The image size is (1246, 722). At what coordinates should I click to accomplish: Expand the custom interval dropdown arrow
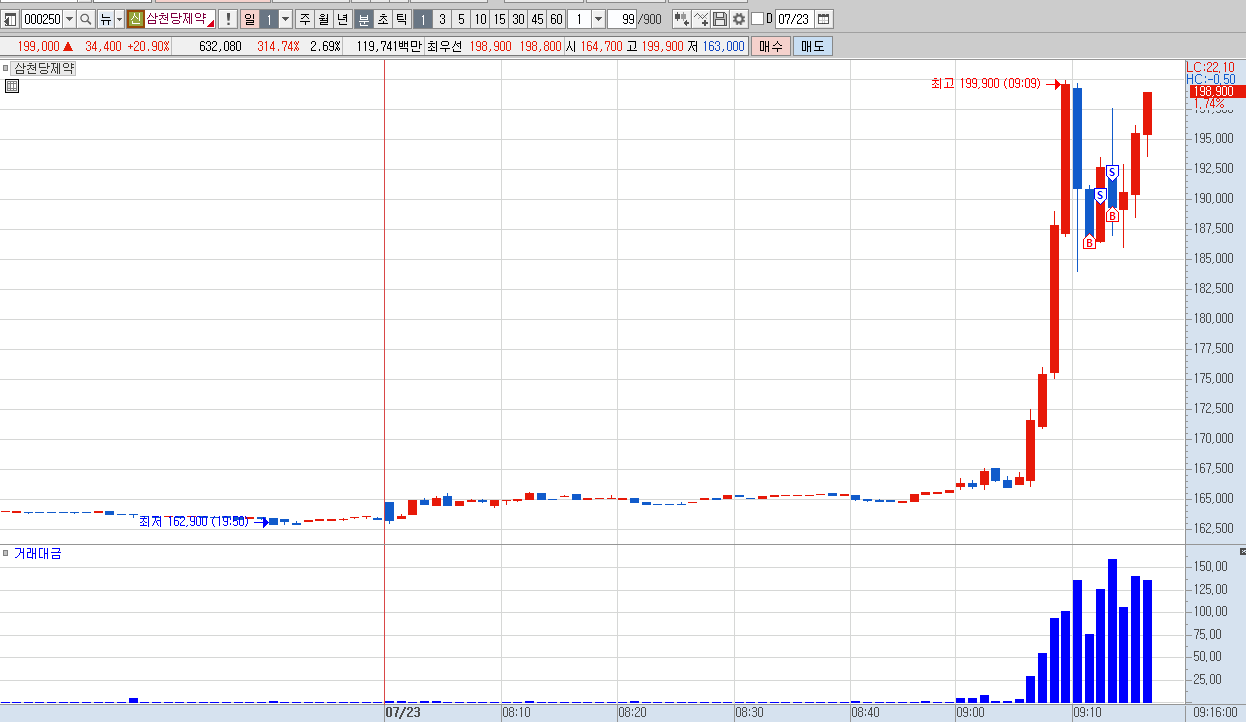coord(599,19)
